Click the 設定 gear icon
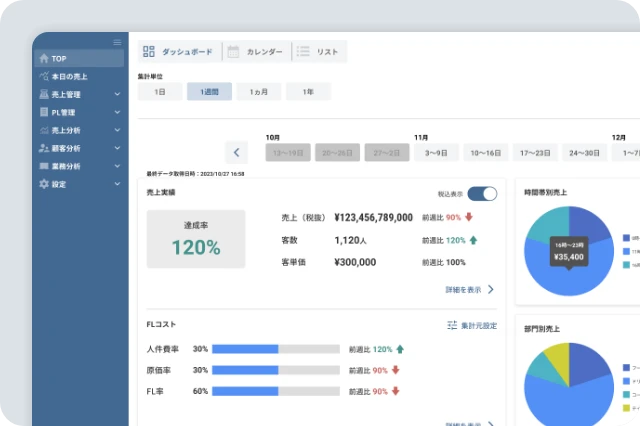 pos(43,184)
